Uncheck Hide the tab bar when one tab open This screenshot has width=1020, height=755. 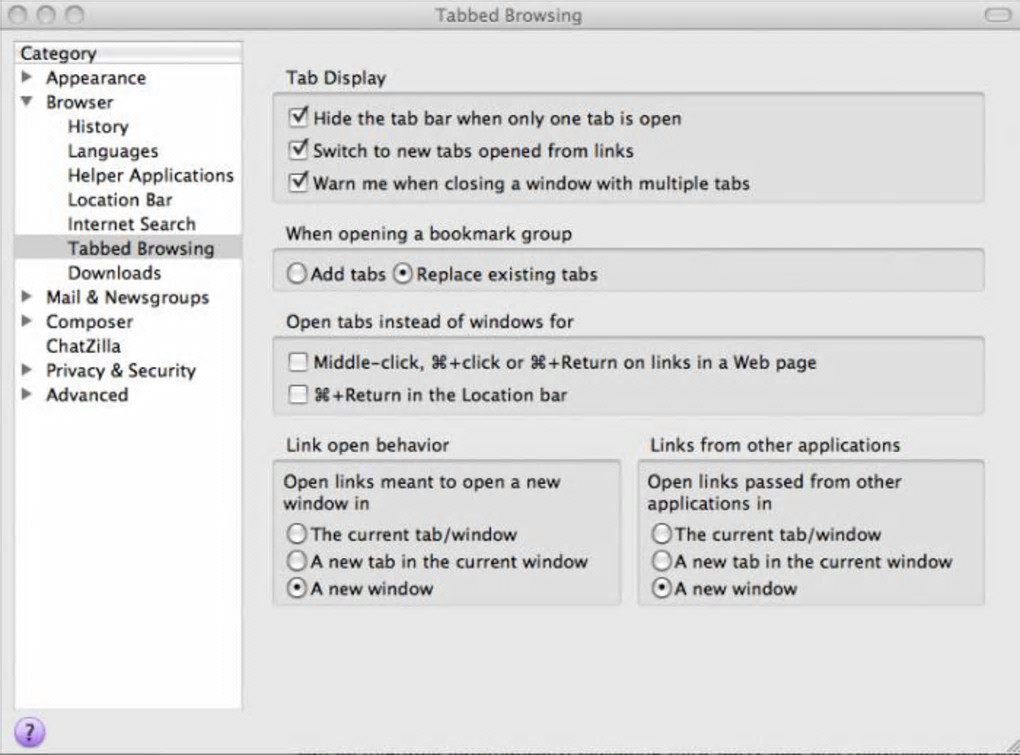(x=297, y=118)
